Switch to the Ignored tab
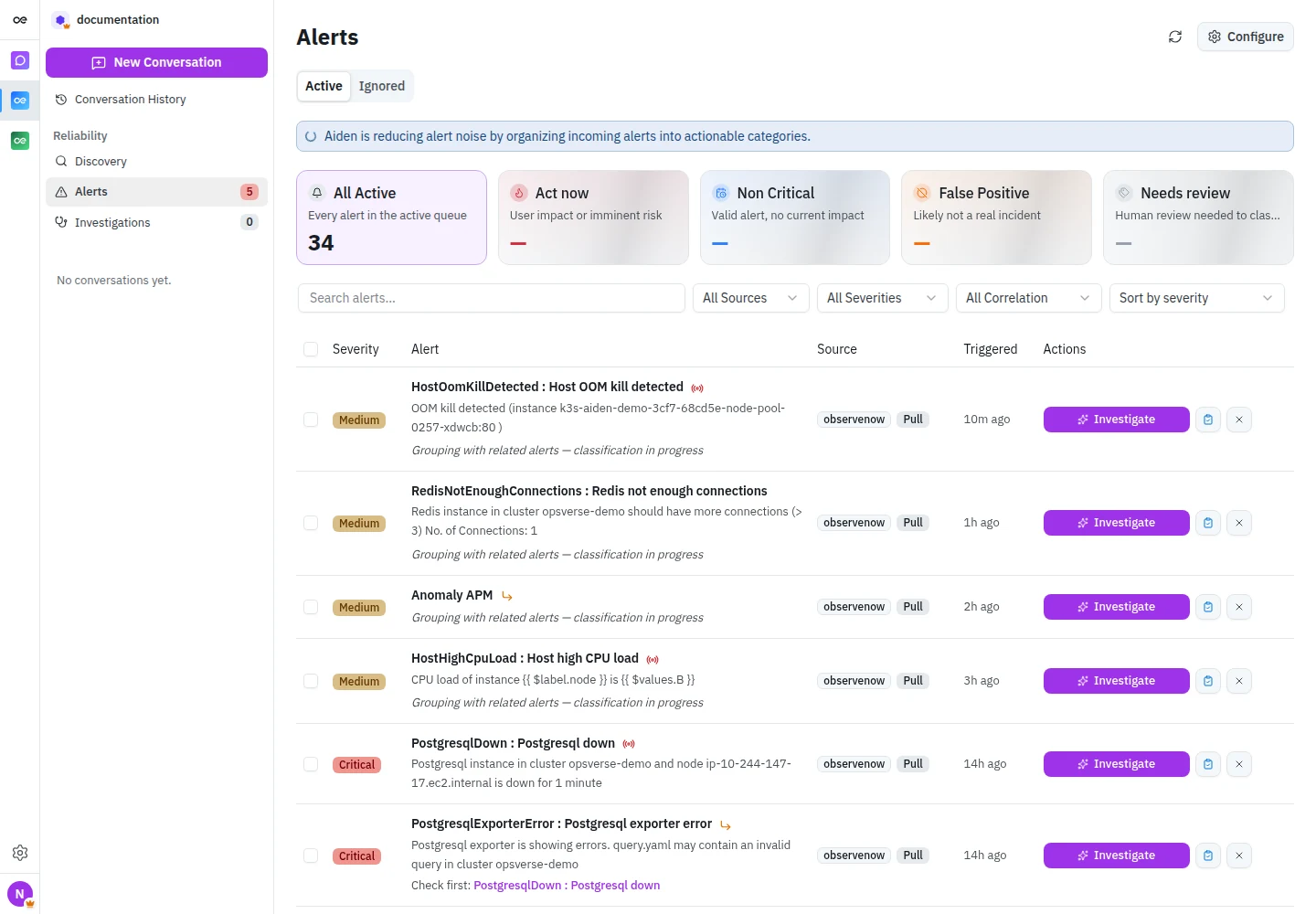The image size is (1316, 914). click(x=382, y=86)
